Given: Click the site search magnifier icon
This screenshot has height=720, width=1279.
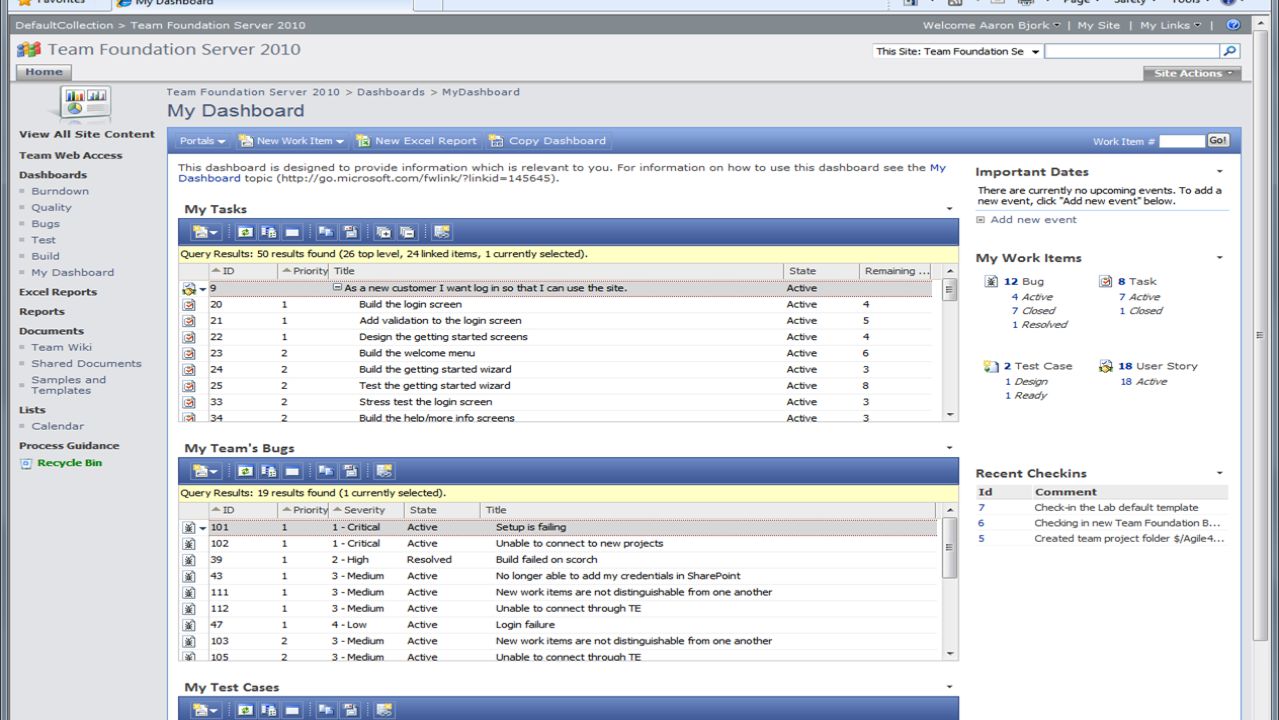Looking at the screenshot, I should coord(1230,51).
